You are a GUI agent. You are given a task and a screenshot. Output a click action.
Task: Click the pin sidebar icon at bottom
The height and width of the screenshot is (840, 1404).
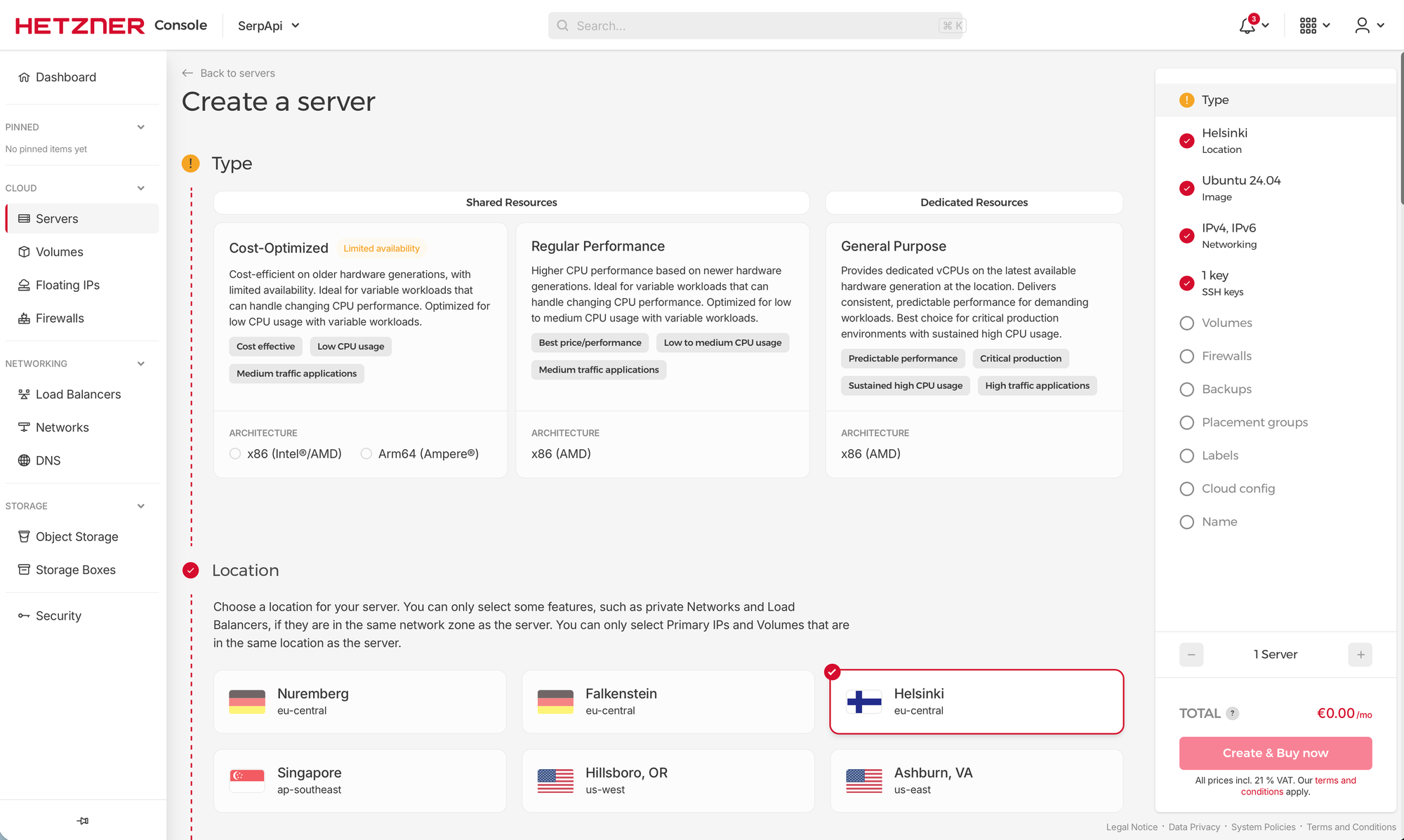coord(83,820)
